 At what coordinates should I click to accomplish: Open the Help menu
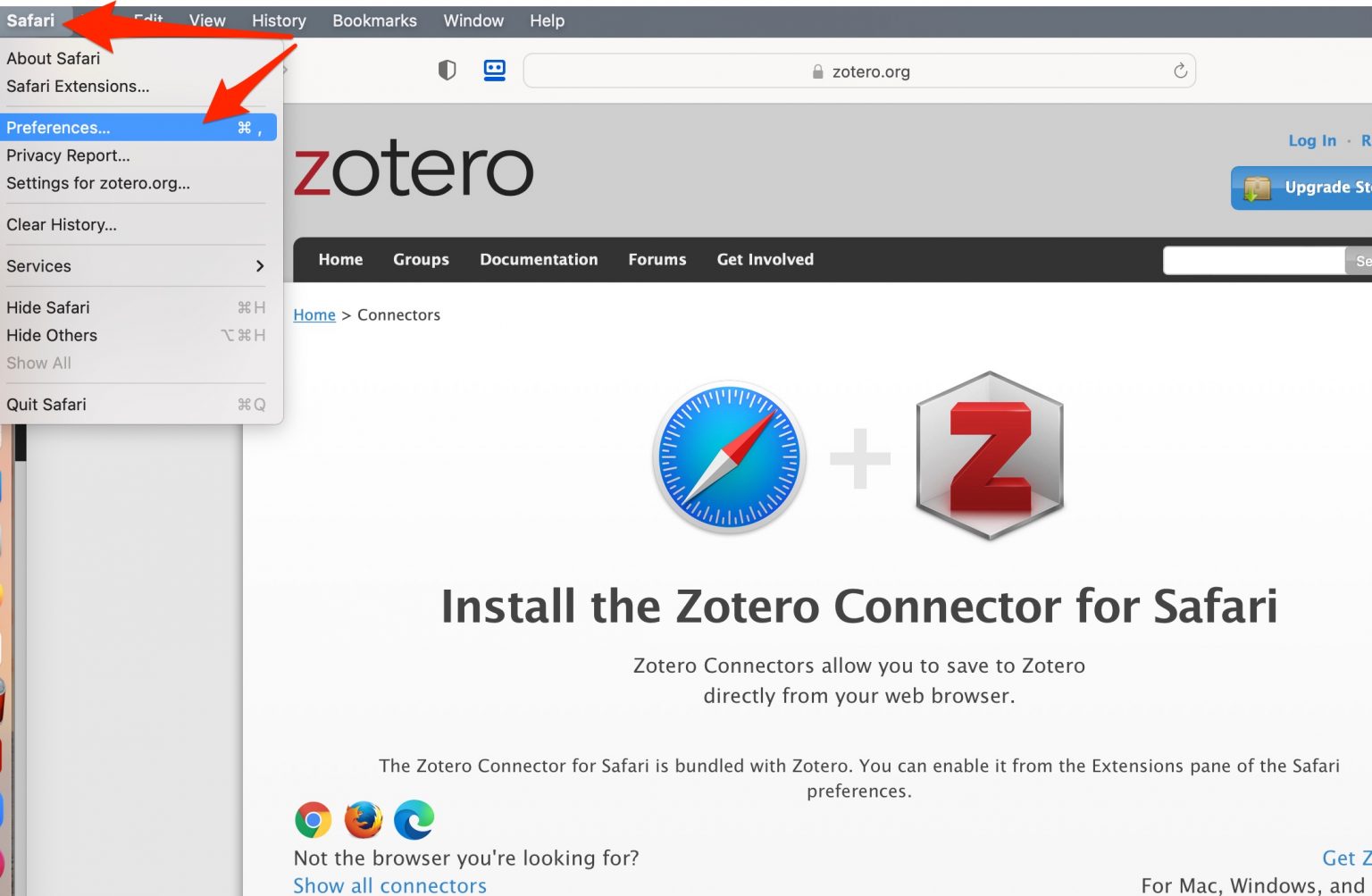pyautogui.click(x=547, y=21)
